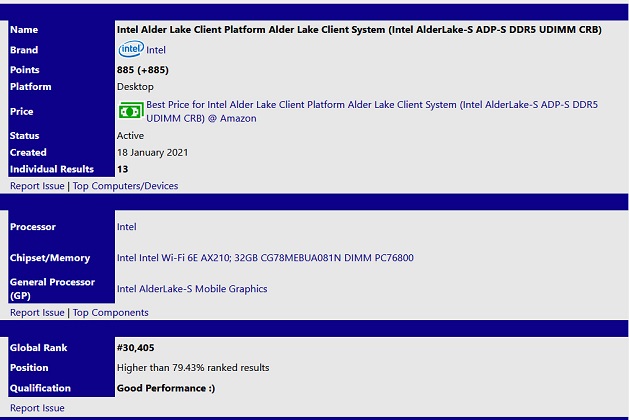Click the Good Performance :) qualification text
Viewport: 629px width, 420px height.
pos(166,388)
